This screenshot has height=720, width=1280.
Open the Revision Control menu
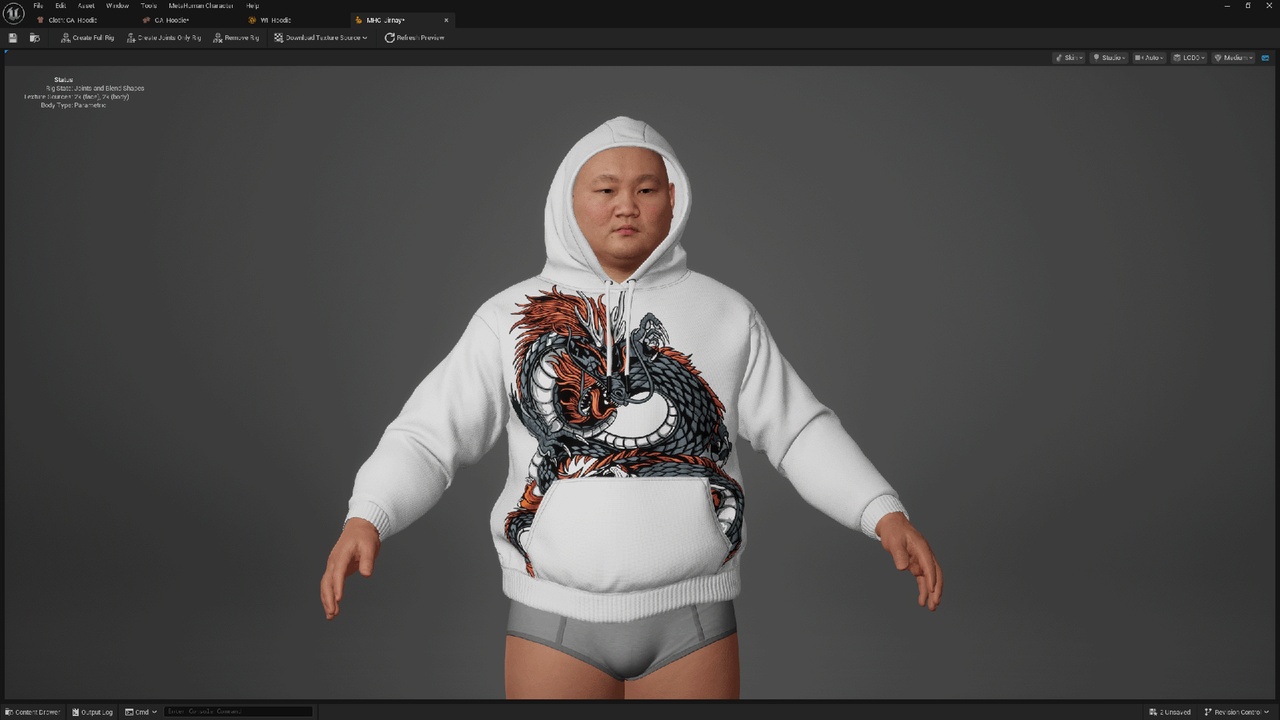pos(1236,712)
